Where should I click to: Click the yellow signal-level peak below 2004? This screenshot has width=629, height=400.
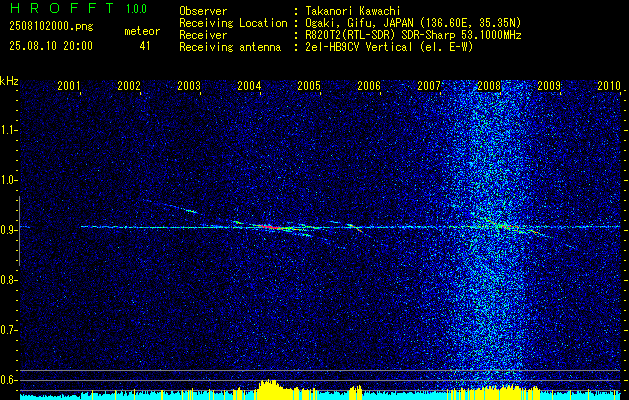[268, 388]
